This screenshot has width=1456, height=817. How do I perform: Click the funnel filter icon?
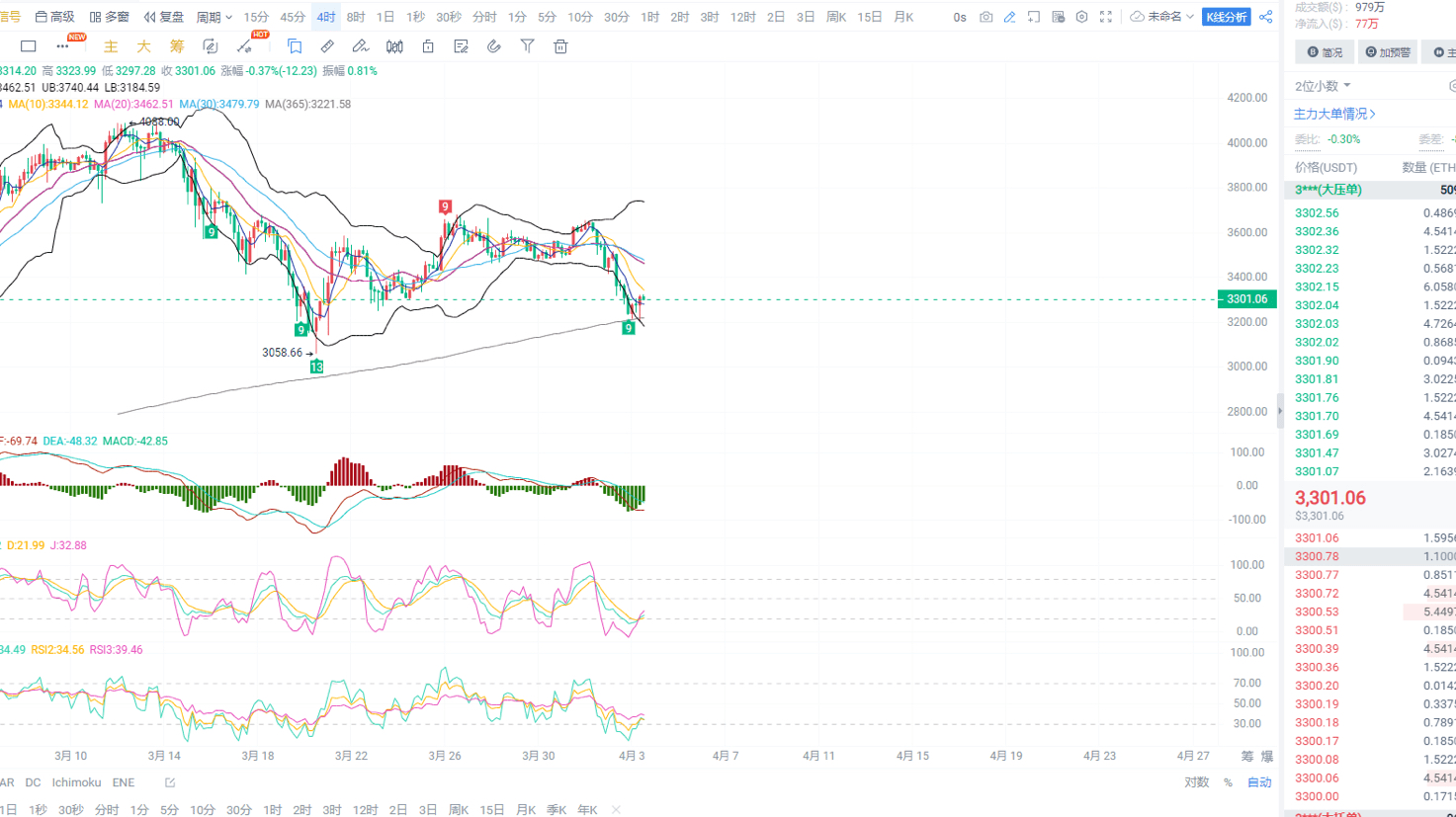coord(528,46)
